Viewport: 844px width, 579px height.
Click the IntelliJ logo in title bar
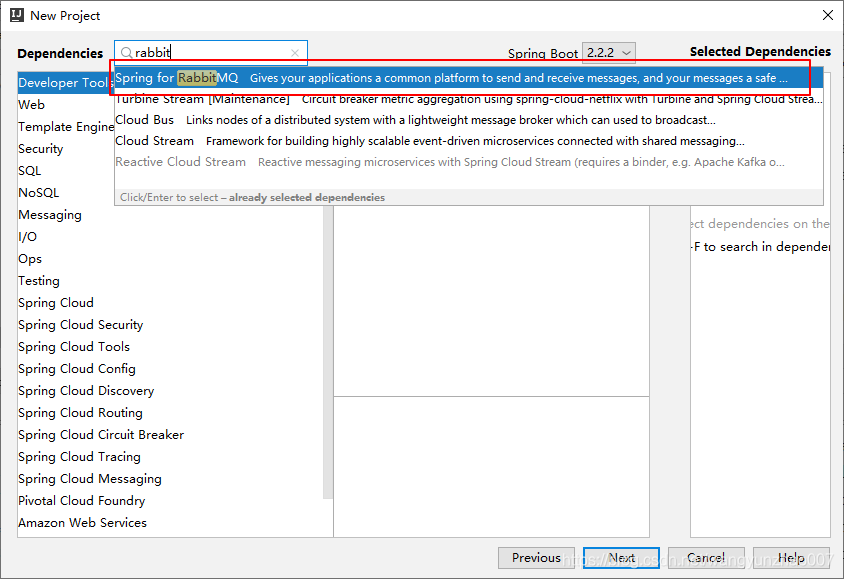[17, 15]
